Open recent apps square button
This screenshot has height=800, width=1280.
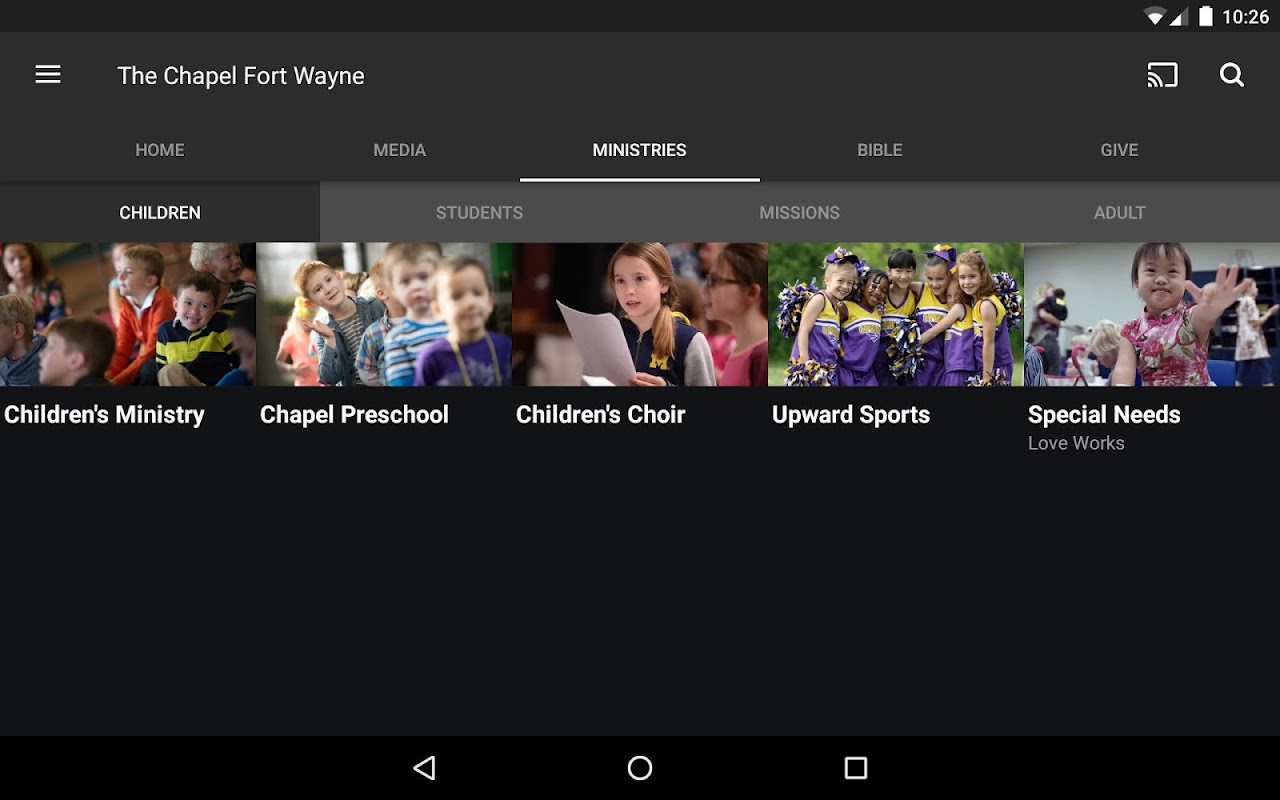[x=856, y=768]
